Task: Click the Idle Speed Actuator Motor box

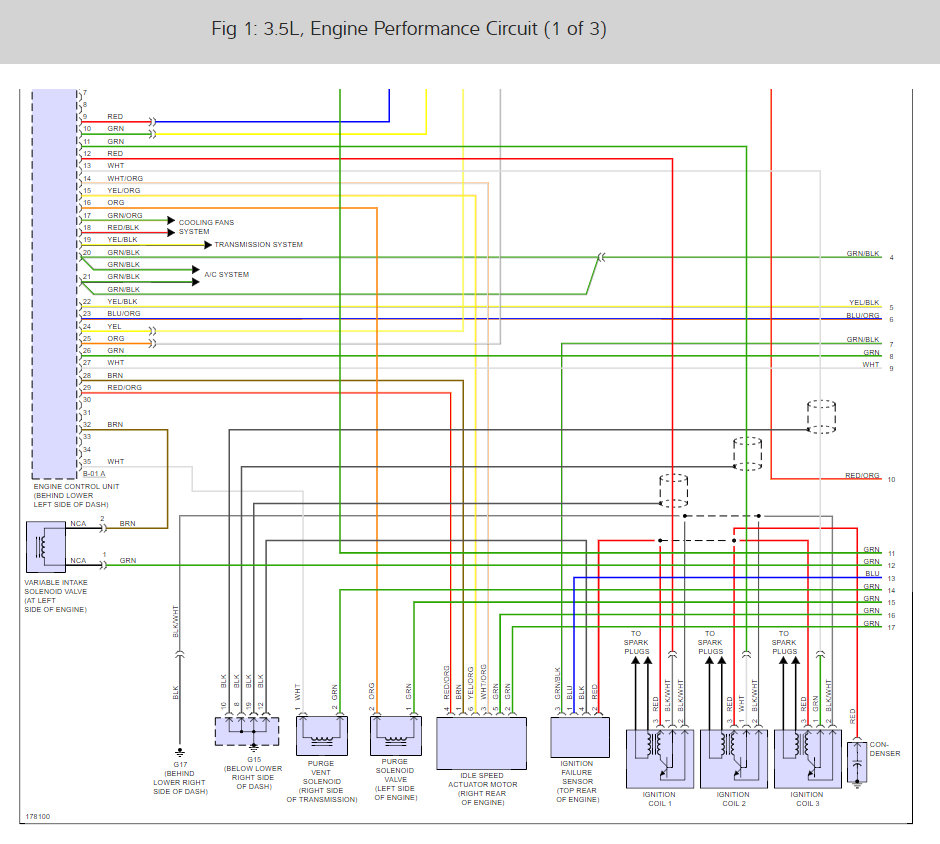Action: (481, 743)
